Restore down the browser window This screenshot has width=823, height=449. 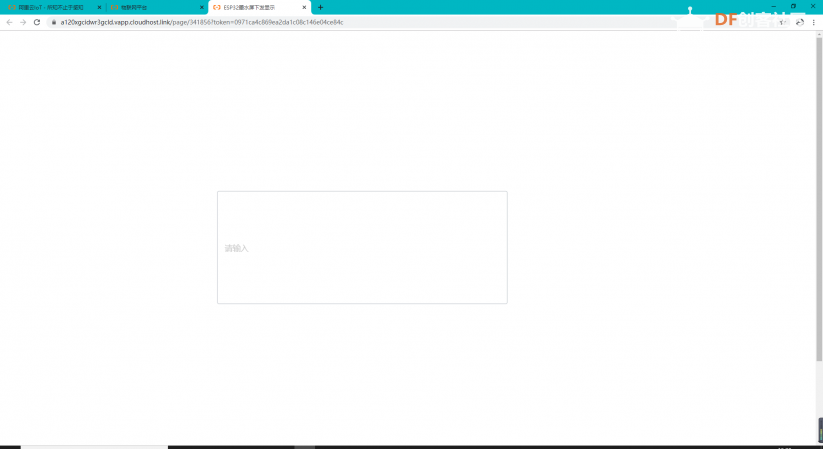[793, 6]
